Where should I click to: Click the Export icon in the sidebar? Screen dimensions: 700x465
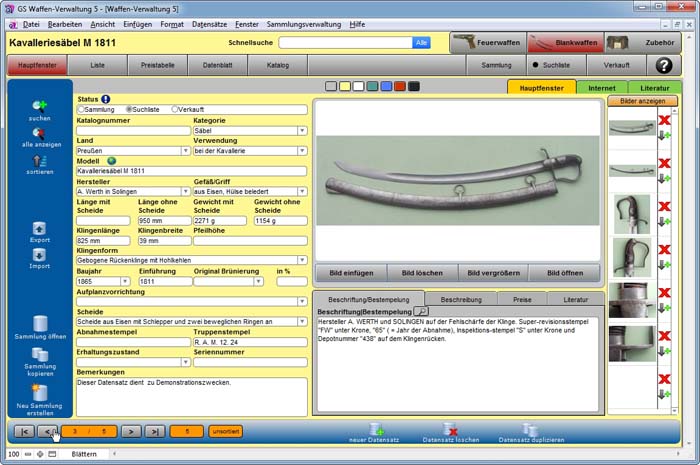40,229
